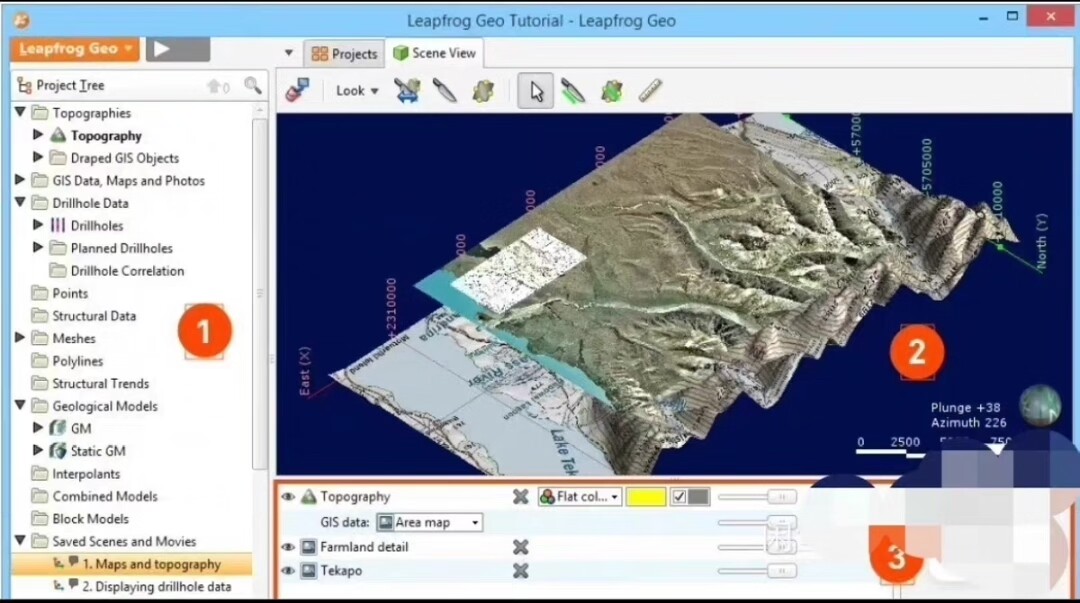Click the Leapfrog app logo in title bar
The image size is (1080, 603).
(x=21, y=20)
